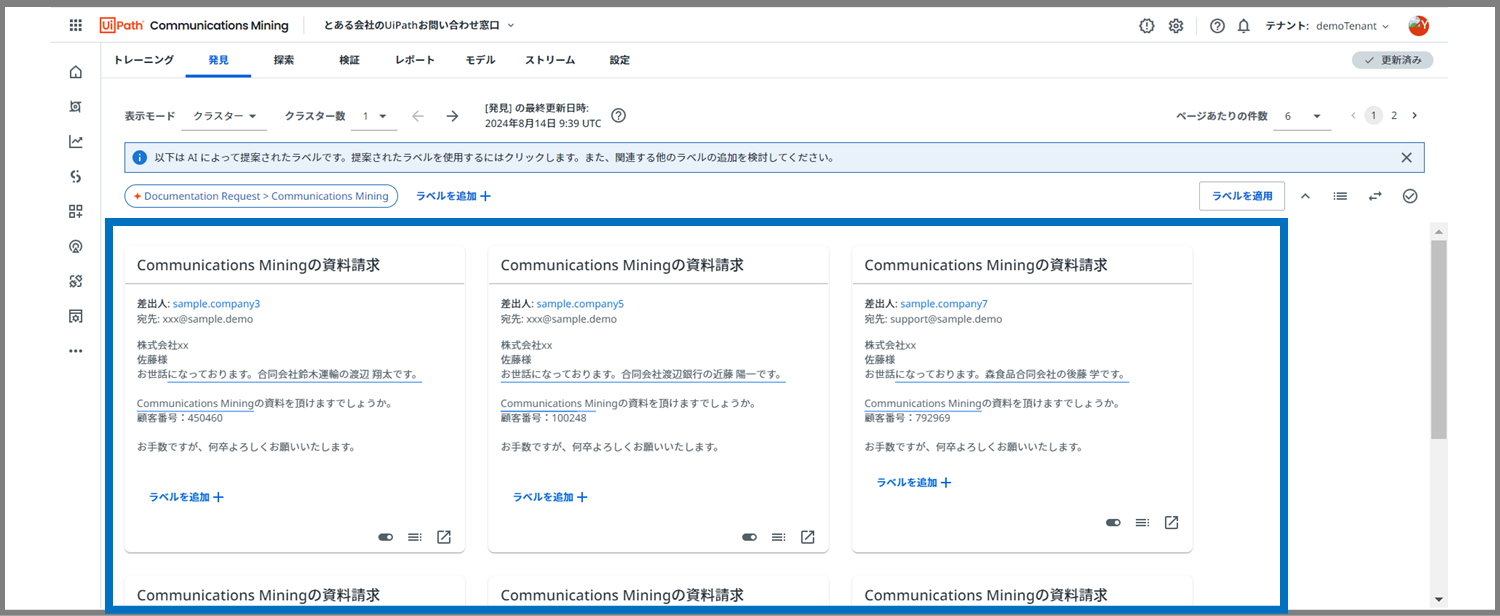1500x616 pixels.
Task: Dismiss the AI suggested label info banner
Action: [x=1407, y=157]
